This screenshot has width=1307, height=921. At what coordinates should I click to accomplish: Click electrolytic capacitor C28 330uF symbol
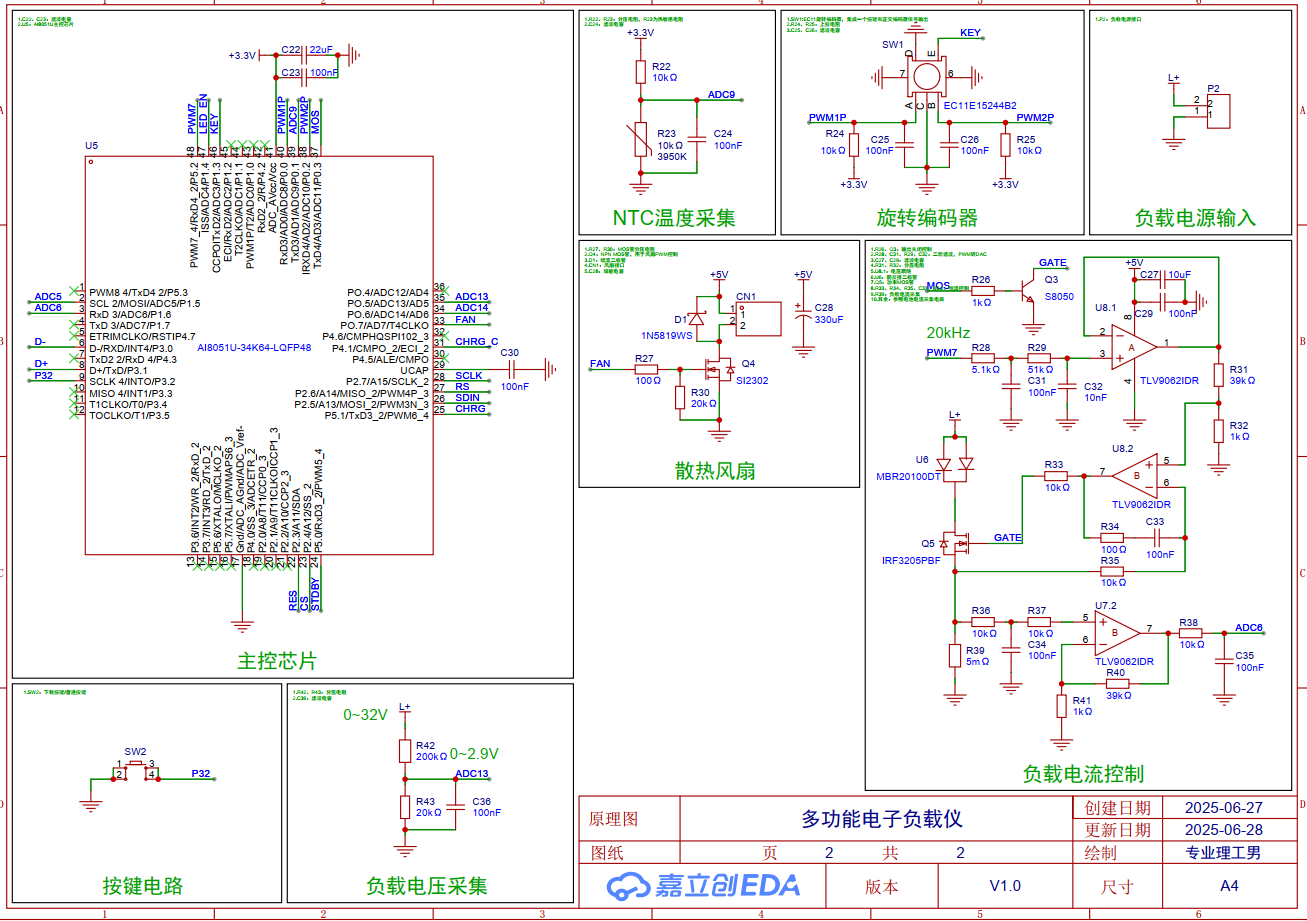(802, 313)
